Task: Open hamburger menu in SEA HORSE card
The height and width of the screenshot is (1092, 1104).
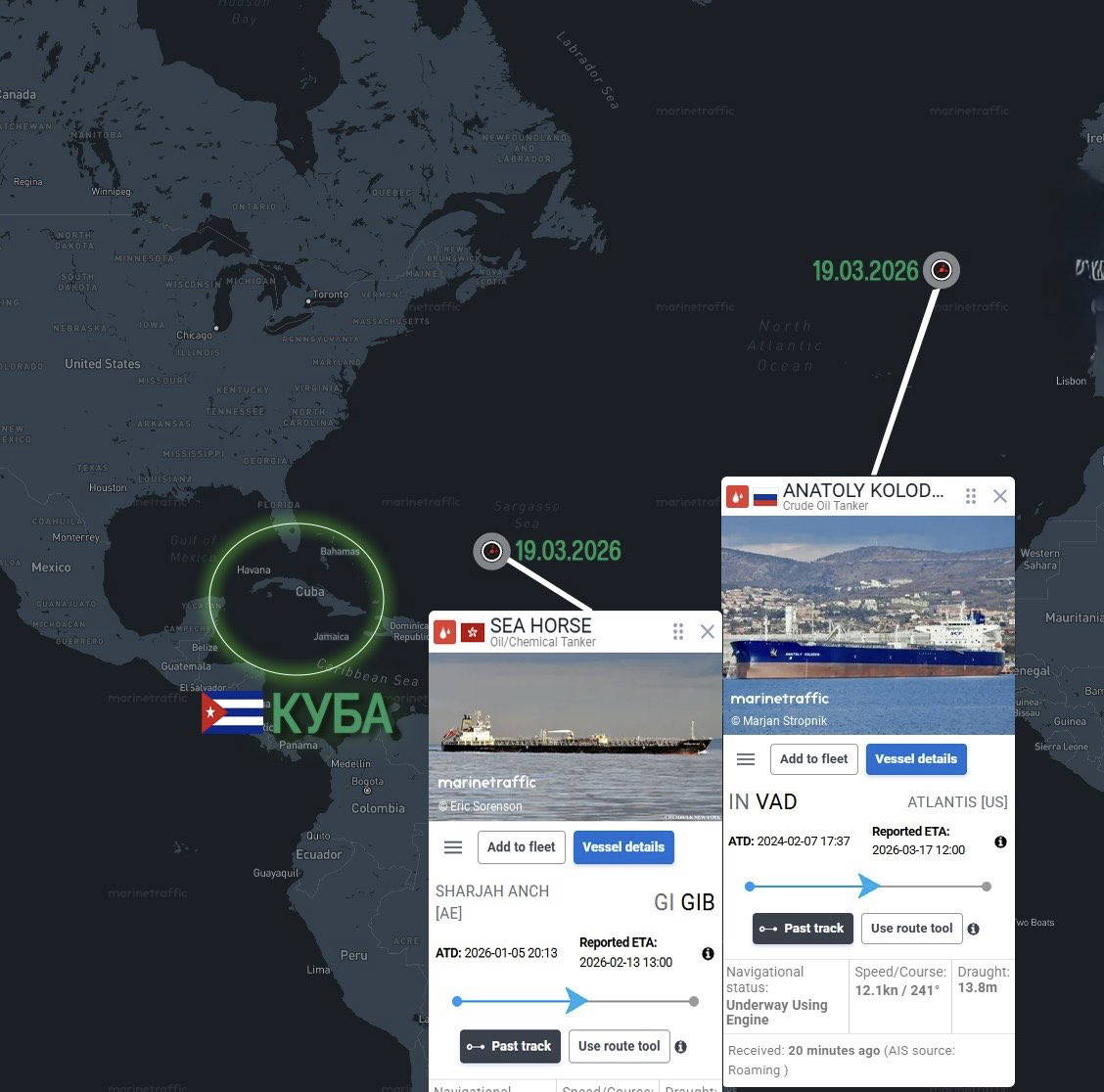Action: tap(453, 847)
